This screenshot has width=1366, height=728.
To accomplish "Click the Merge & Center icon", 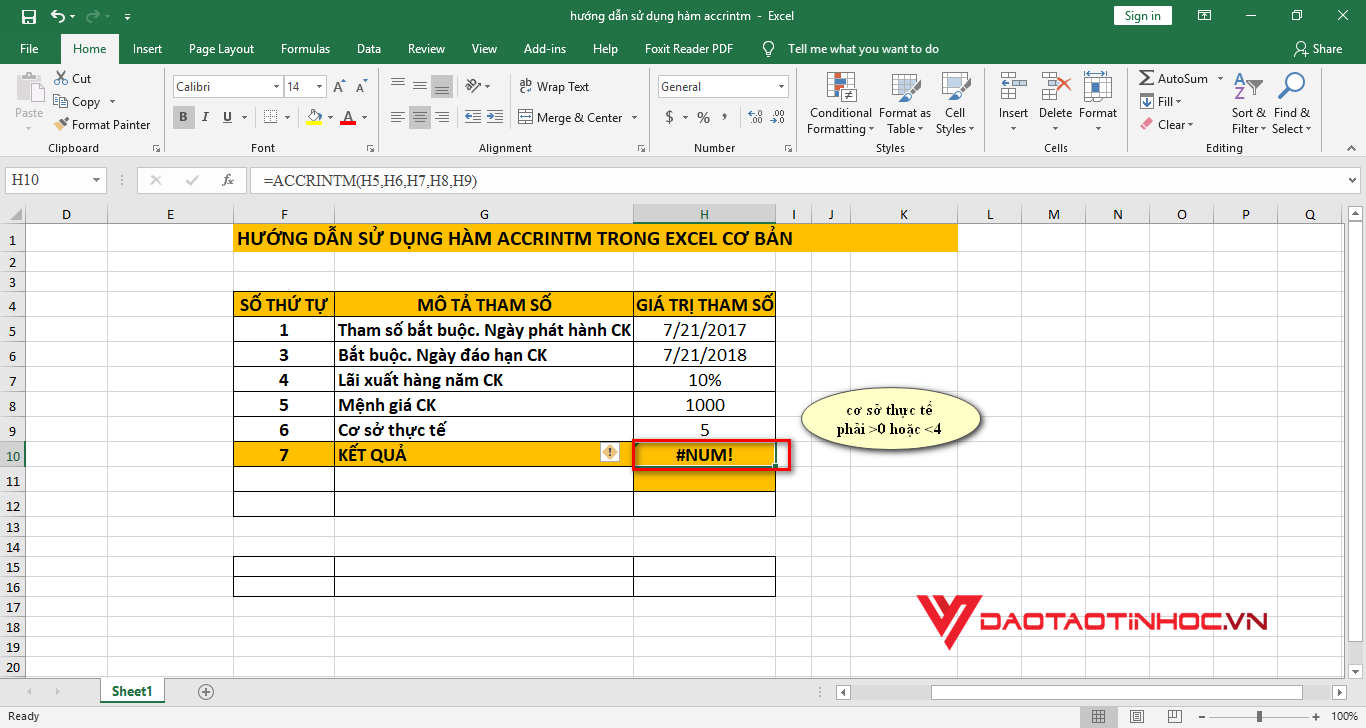I will tap(526, 118).
